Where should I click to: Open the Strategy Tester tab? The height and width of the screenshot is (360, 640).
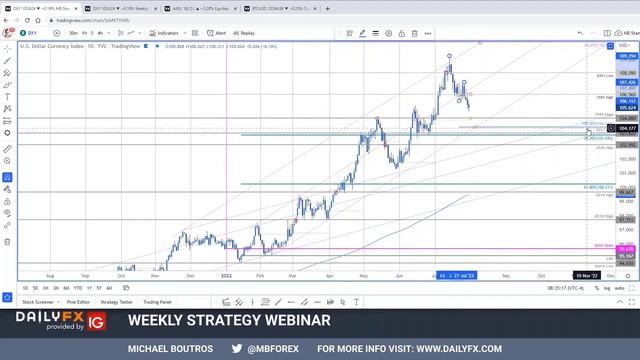coord(116,302)
